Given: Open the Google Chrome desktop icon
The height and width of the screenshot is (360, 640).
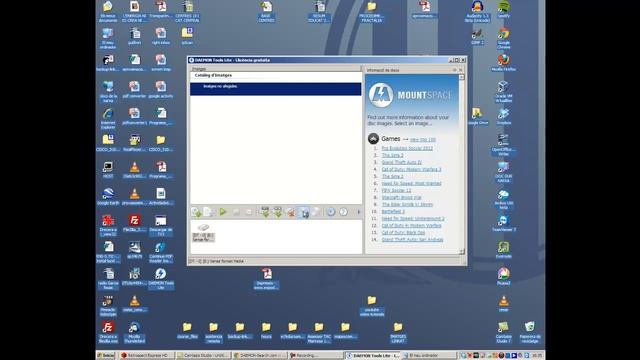Looking at the screenshot, I should pyautogui.click(x=504, y=38).
